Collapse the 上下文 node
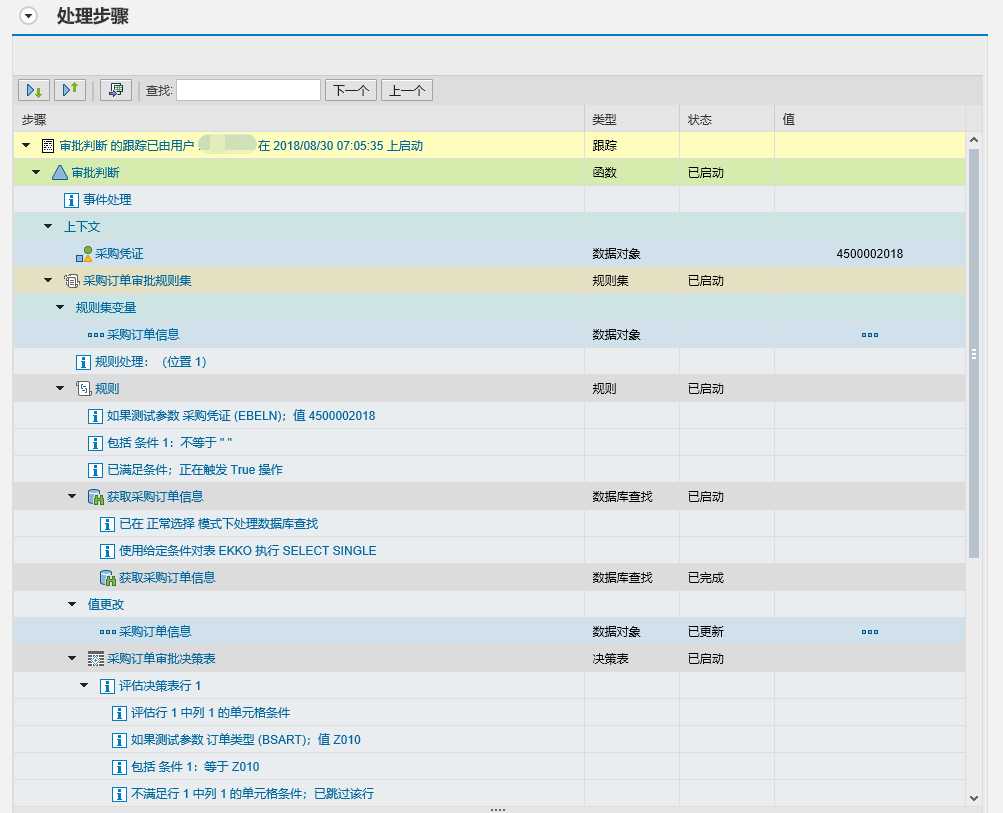Viewport: 1003px width, 813px height. coord(48,226)
